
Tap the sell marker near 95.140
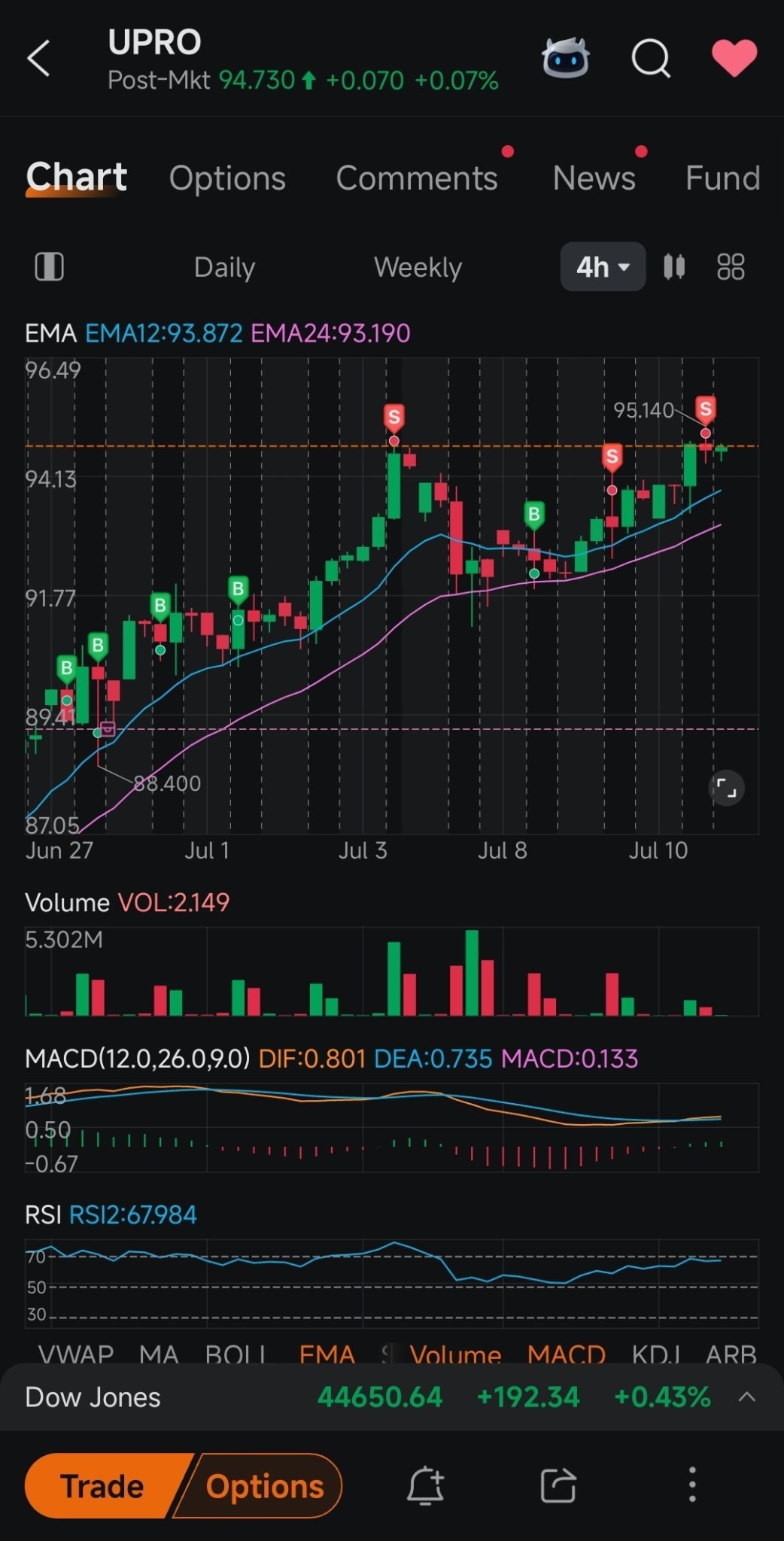705,410
